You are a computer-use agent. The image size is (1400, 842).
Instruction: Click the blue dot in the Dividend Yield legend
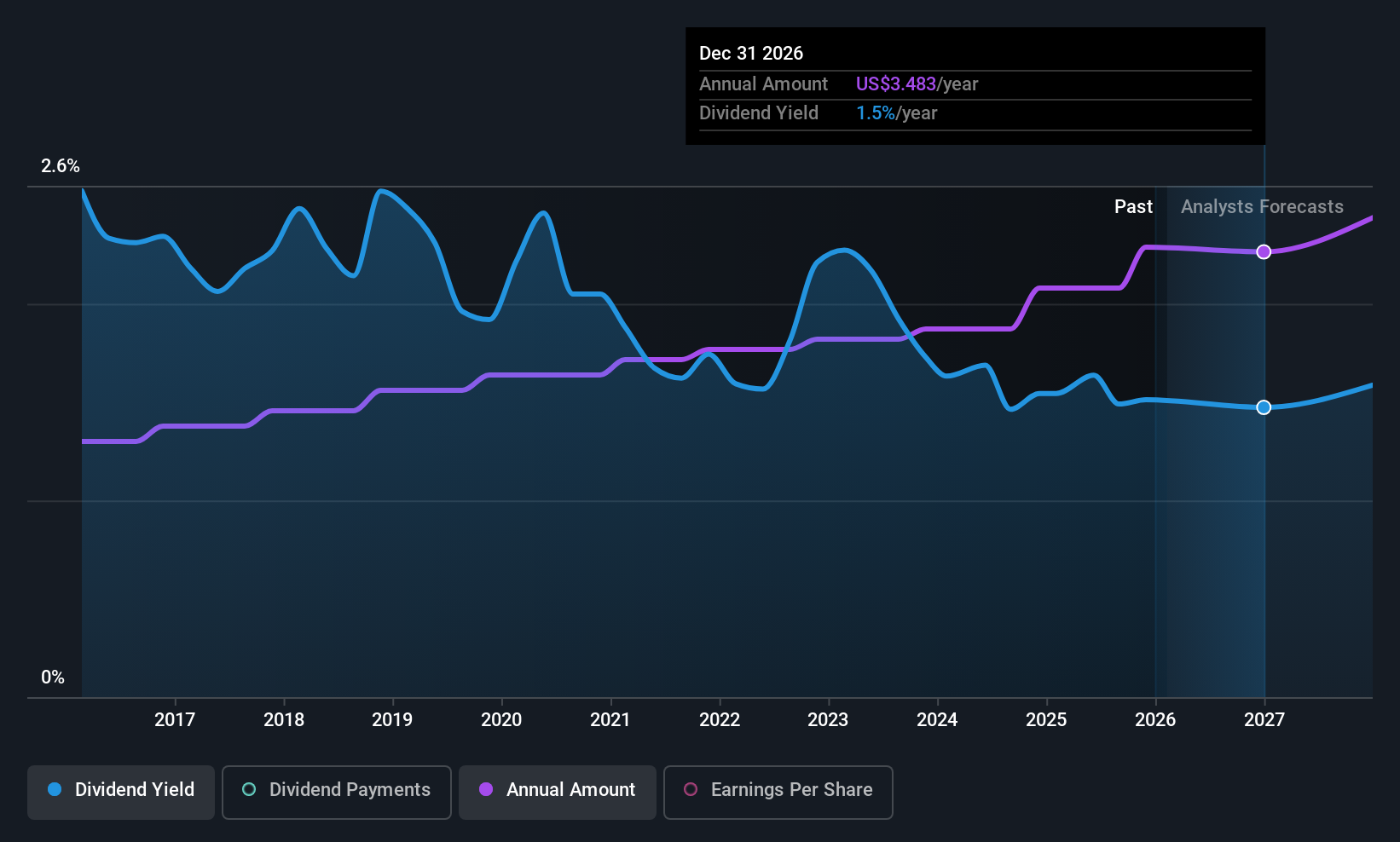coord(55,789)
